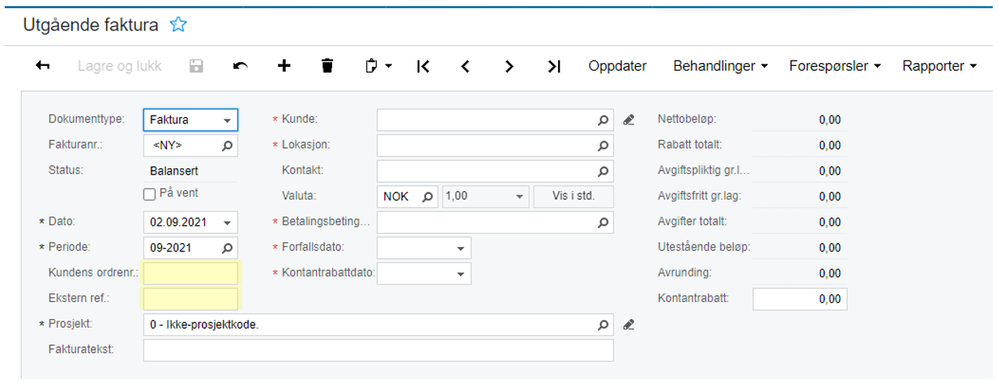Open the Kontantrabattdato date dropdown
999x385 pixels.
pos(461,273)
